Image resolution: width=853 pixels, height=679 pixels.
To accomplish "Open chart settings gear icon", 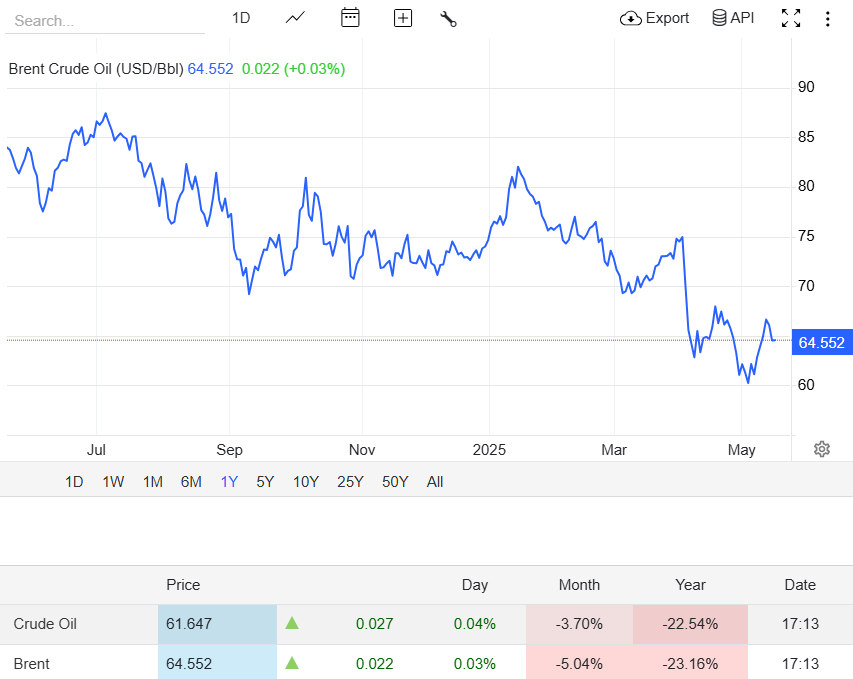I will point(821,449).
